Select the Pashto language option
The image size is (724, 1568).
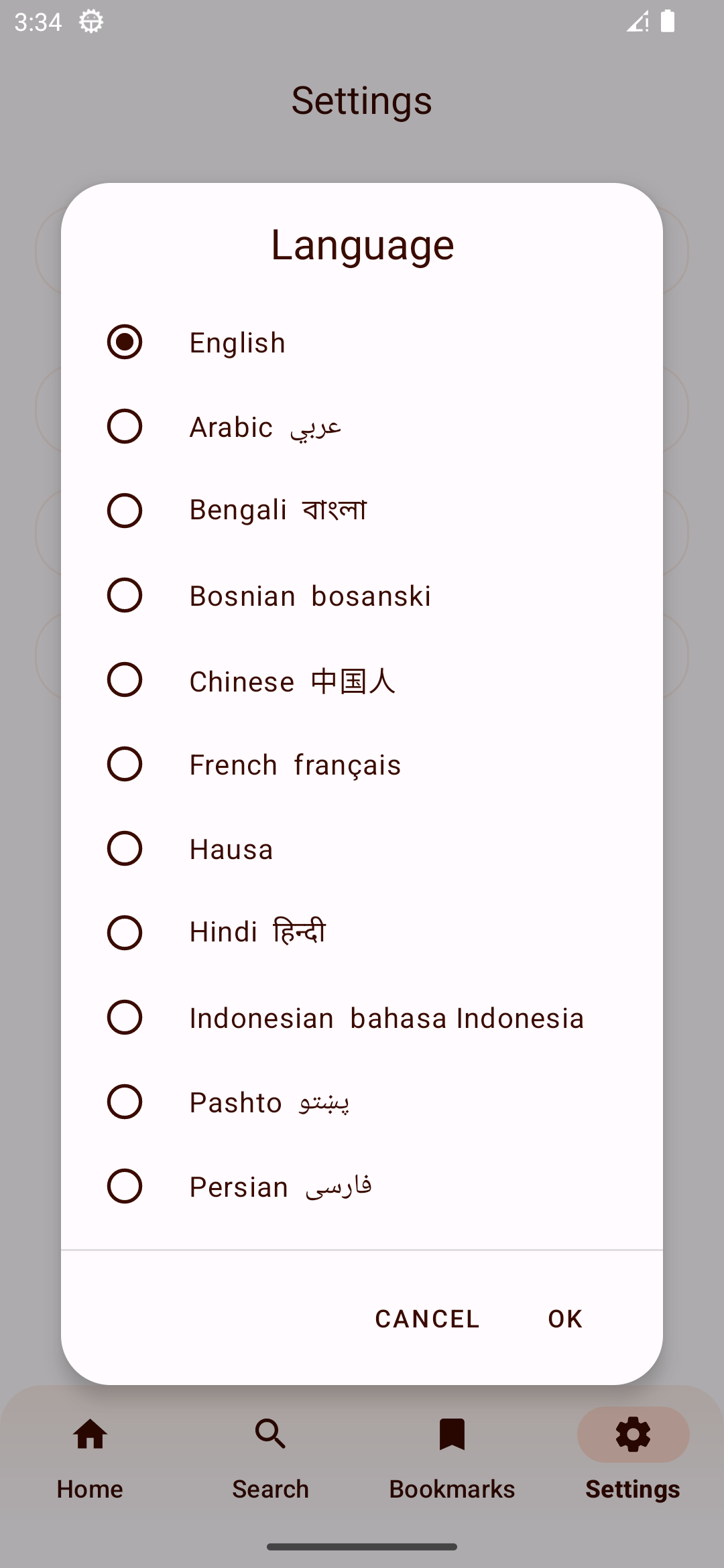pyautogui.click(x=362, y=1102)
